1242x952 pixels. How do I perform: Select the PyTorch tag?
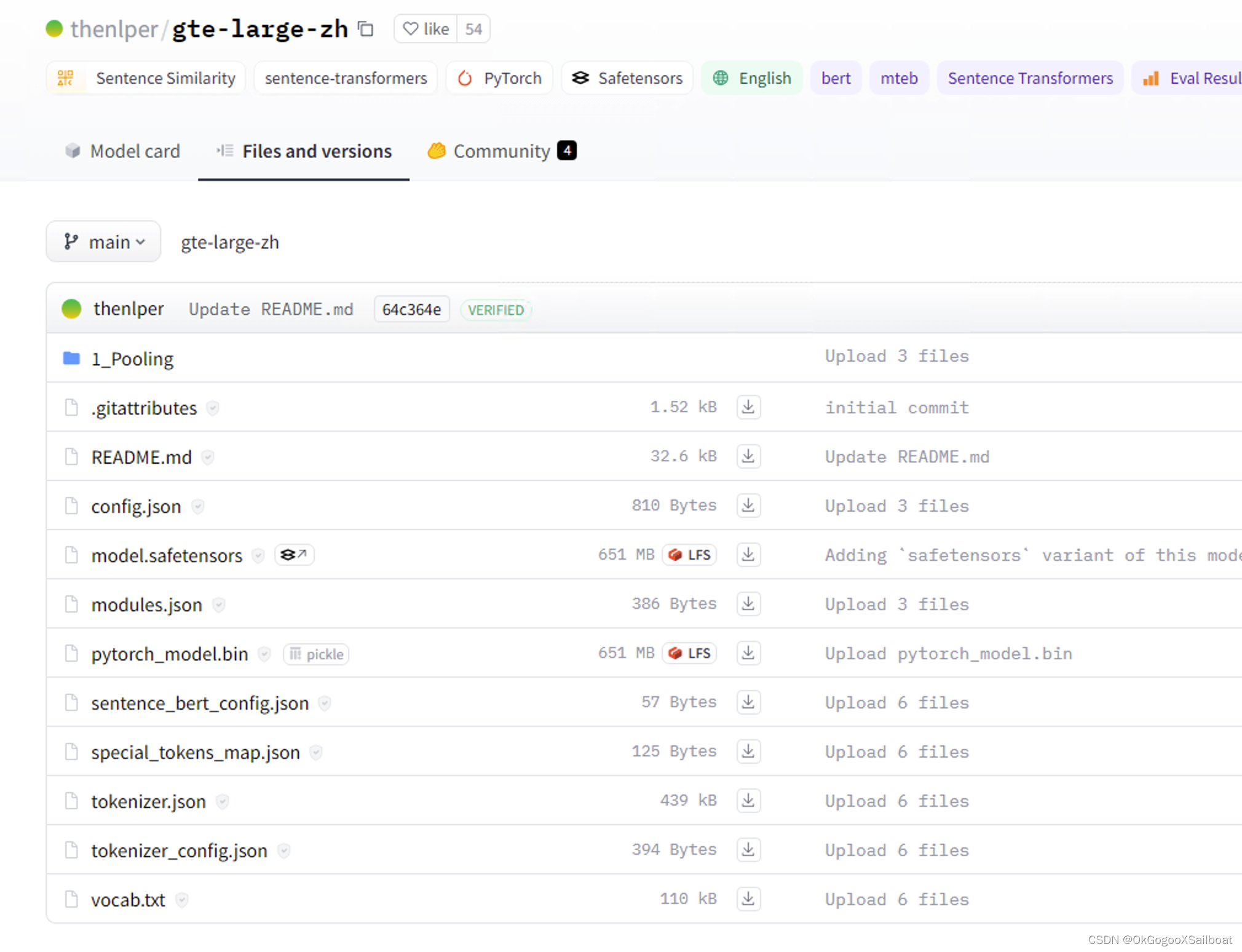(499, 78)
